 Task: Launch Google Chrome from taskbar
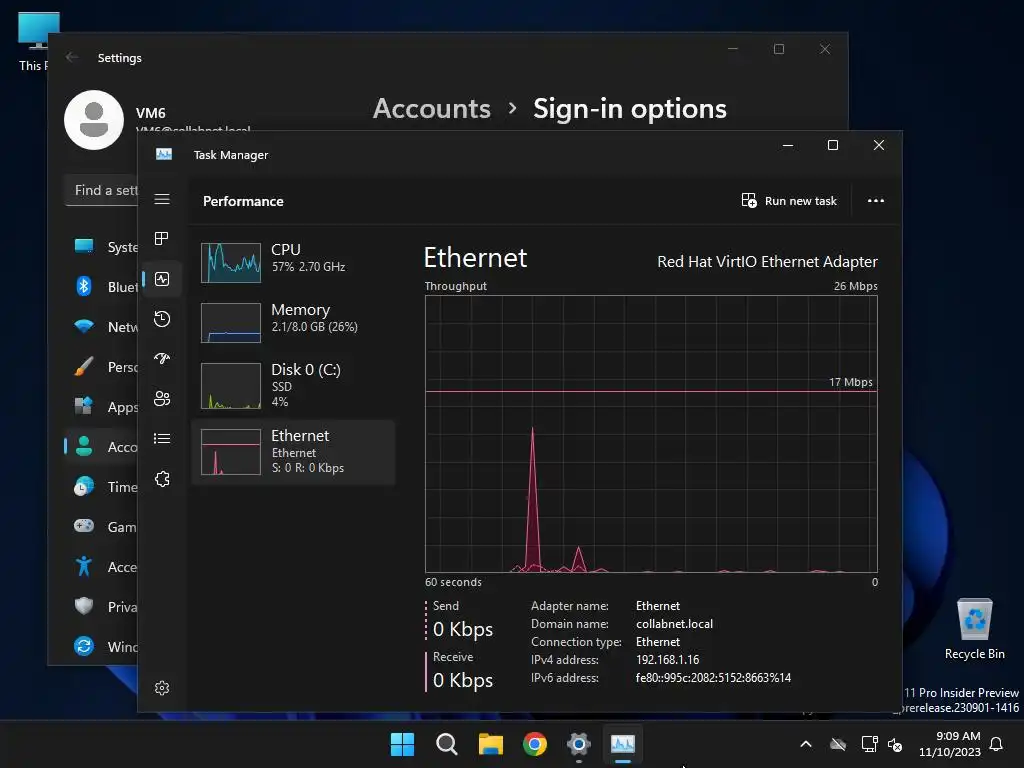[x=535, y=744]
